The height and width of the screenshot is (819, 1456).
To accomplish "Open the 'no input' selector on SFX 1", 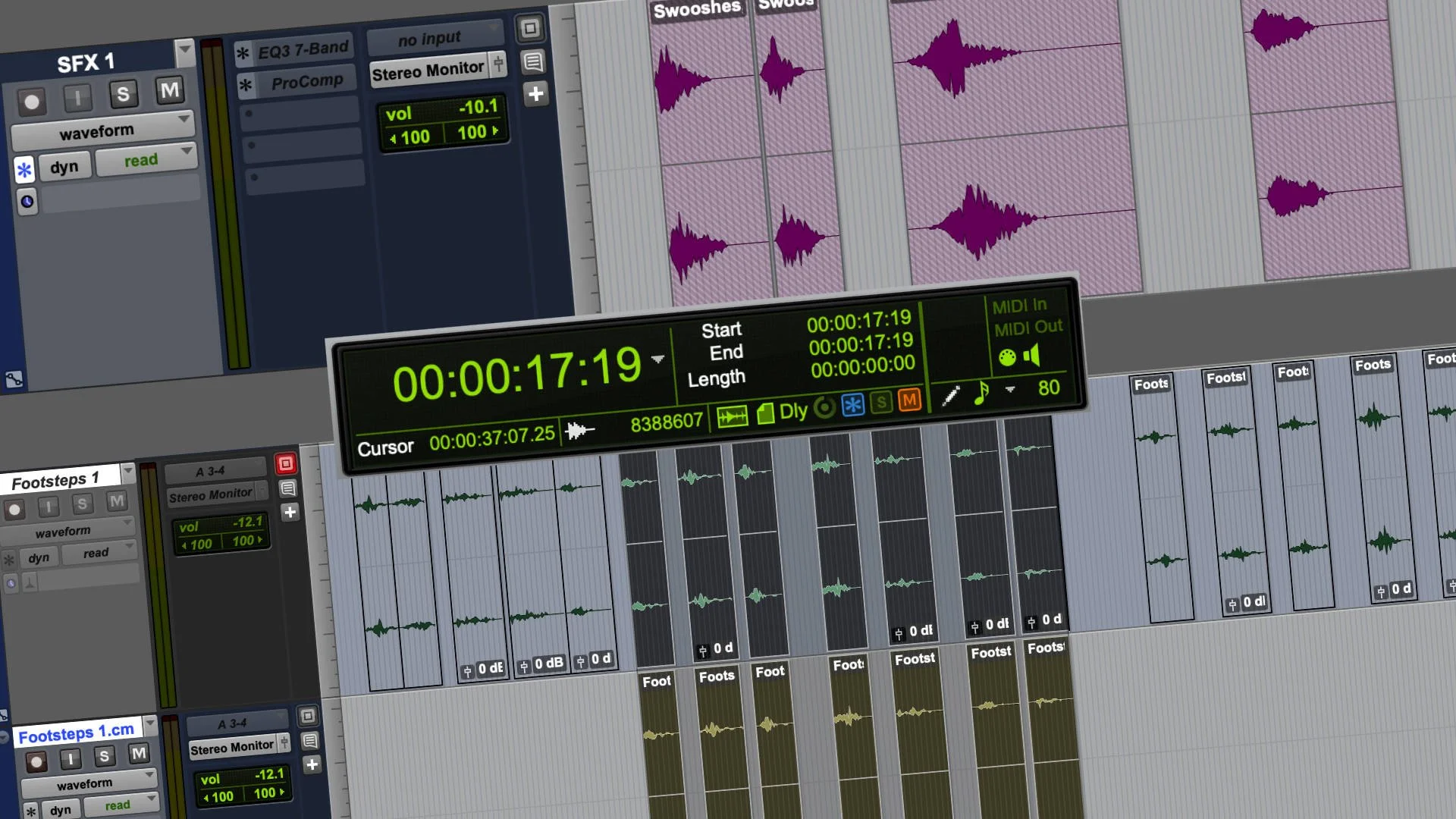I will [435, 38].
